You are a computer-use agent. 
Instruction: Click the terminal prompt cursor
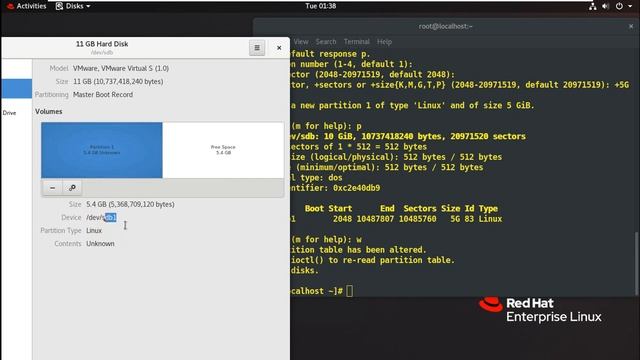click(x=349, y=291)
